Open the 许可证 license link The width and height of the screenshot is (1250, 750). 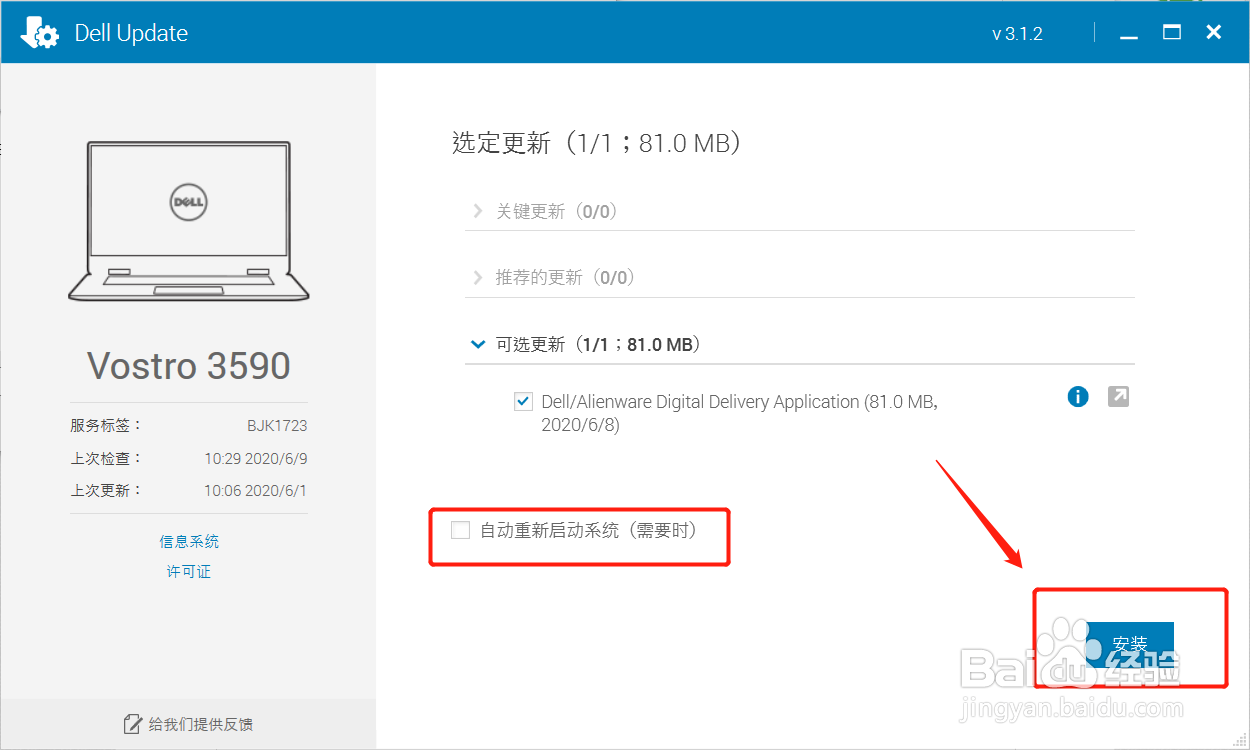189,572
